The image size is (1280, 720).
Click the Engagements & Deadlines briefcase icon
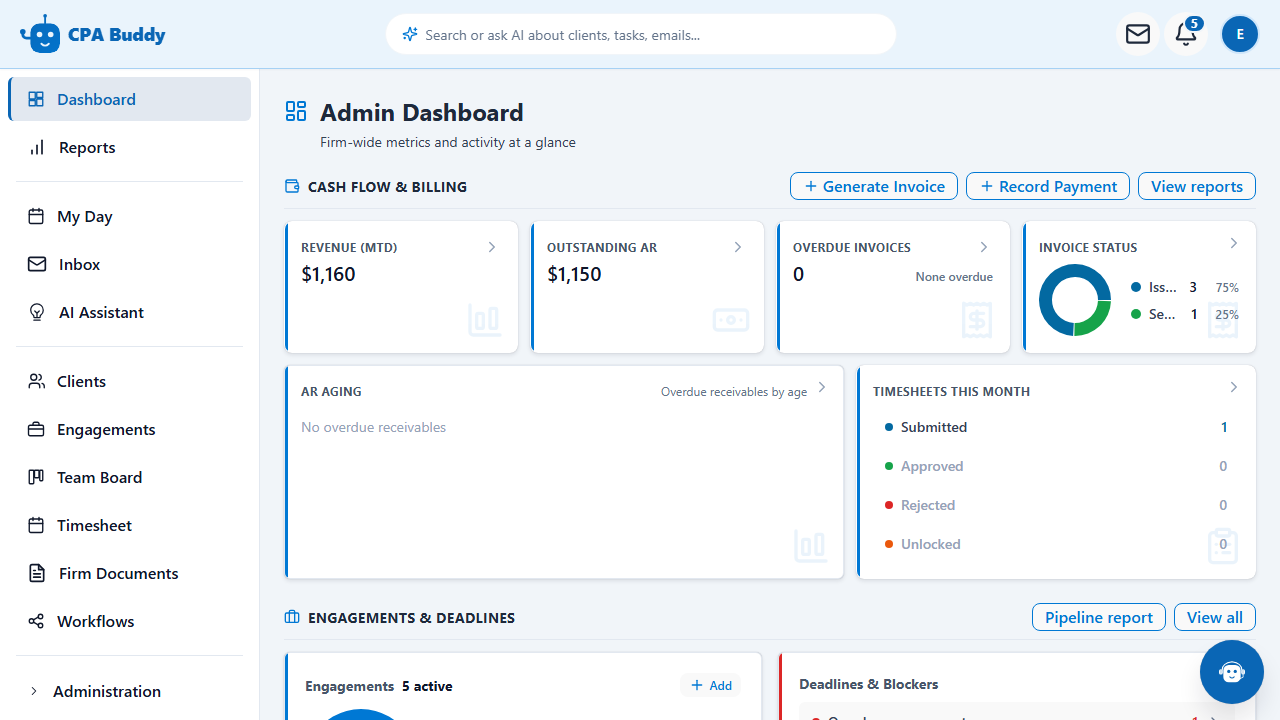click(292, 617)
